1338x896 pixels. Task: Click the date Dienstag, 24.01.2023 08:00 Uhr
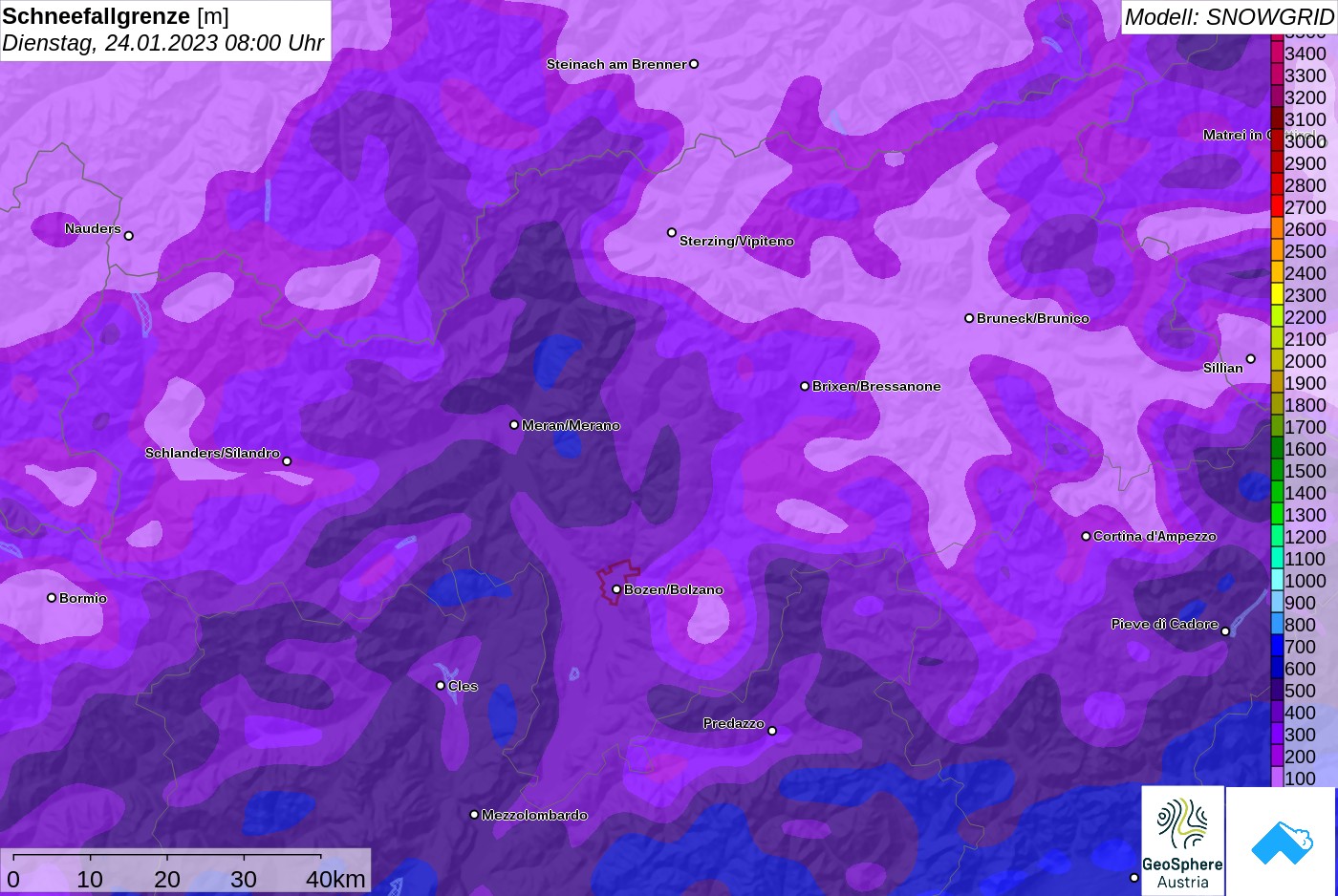click(163, 43)
